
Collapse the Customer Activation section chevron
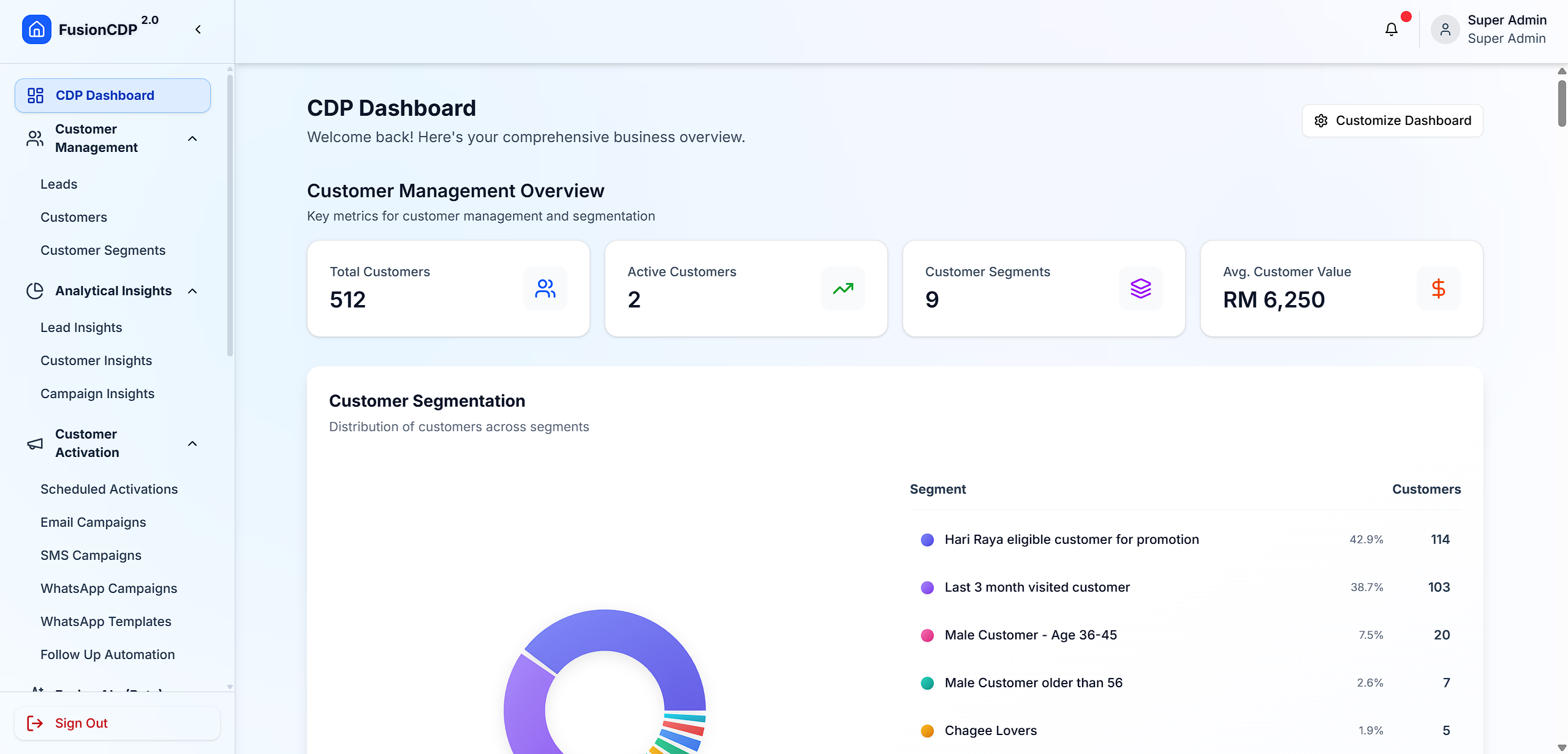192,443
